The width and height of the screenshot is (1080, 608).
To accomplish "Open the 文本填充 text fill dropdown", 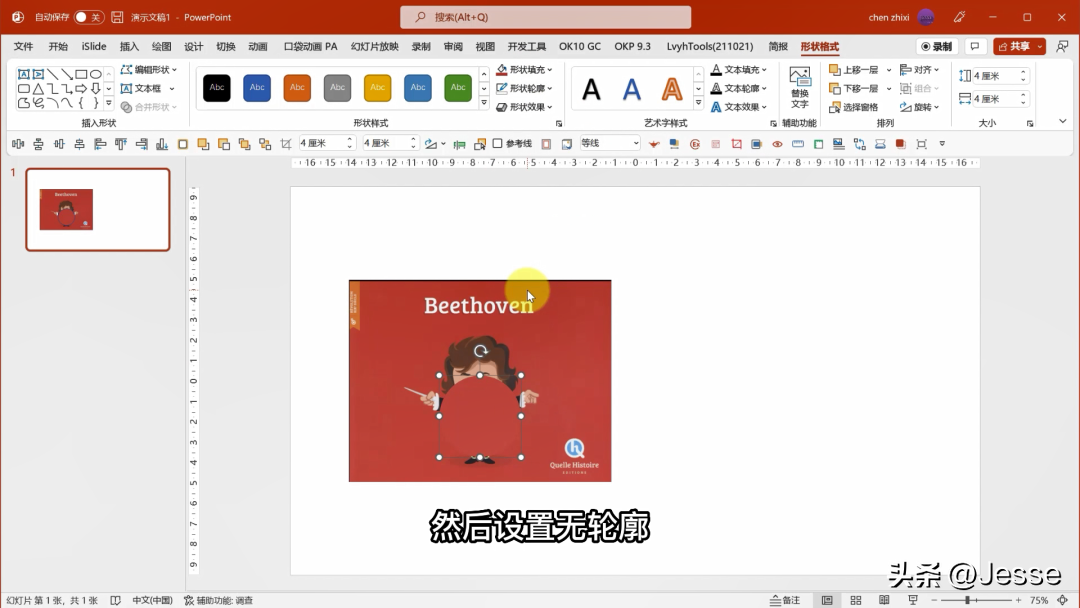I will point(738,70).
